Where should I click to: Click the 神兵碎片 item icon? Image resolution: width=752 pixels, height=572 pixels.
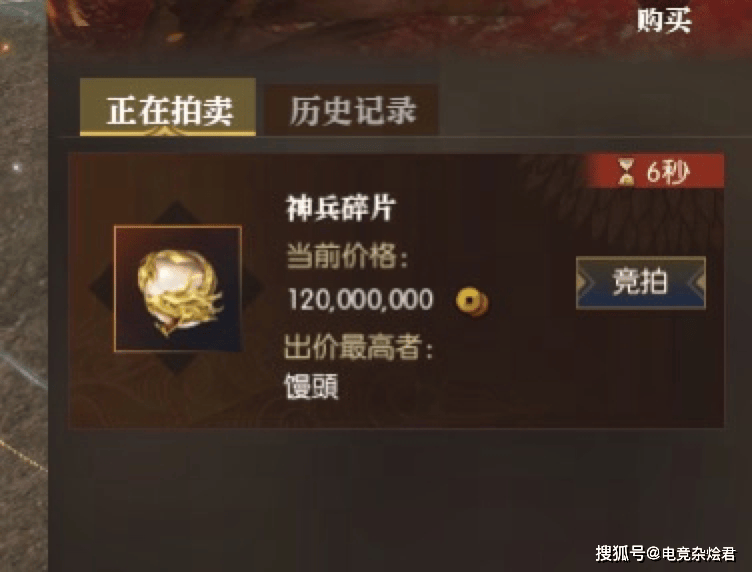[x=178, y=289]
